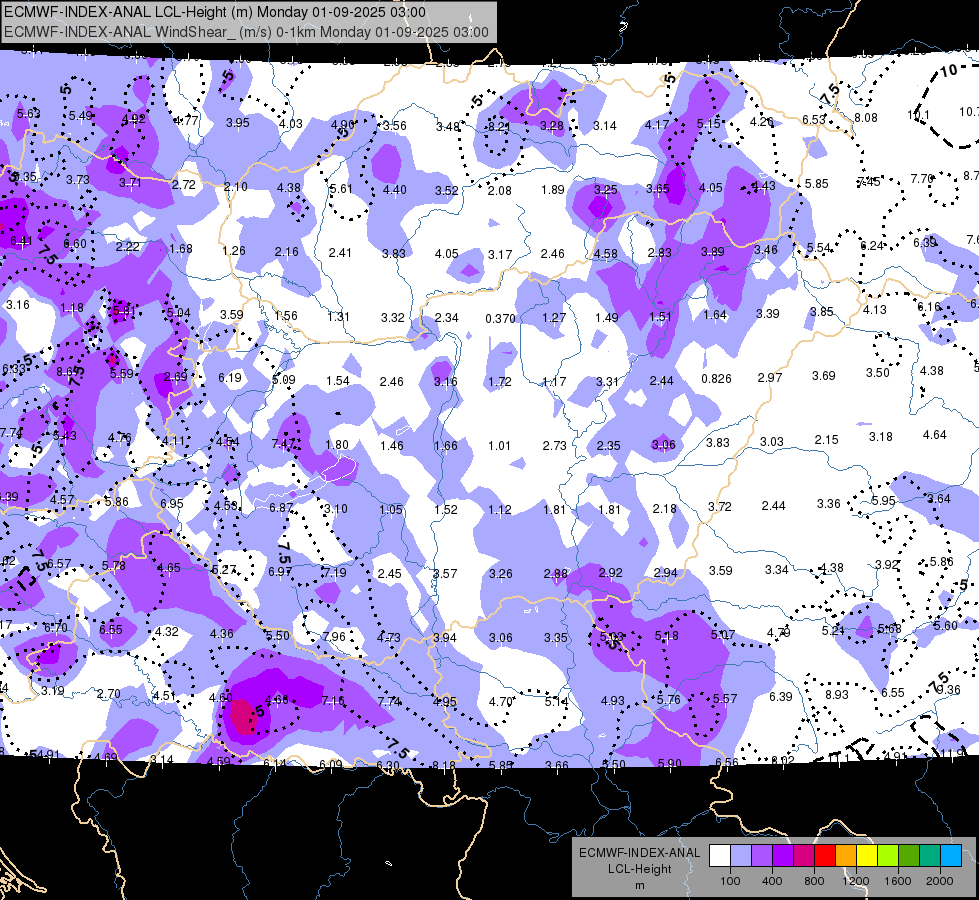Image resolution: width=979 pixels, height=900 pixels.
Task: Click the 0.370 wind shear value
Action: coord(500,319)
